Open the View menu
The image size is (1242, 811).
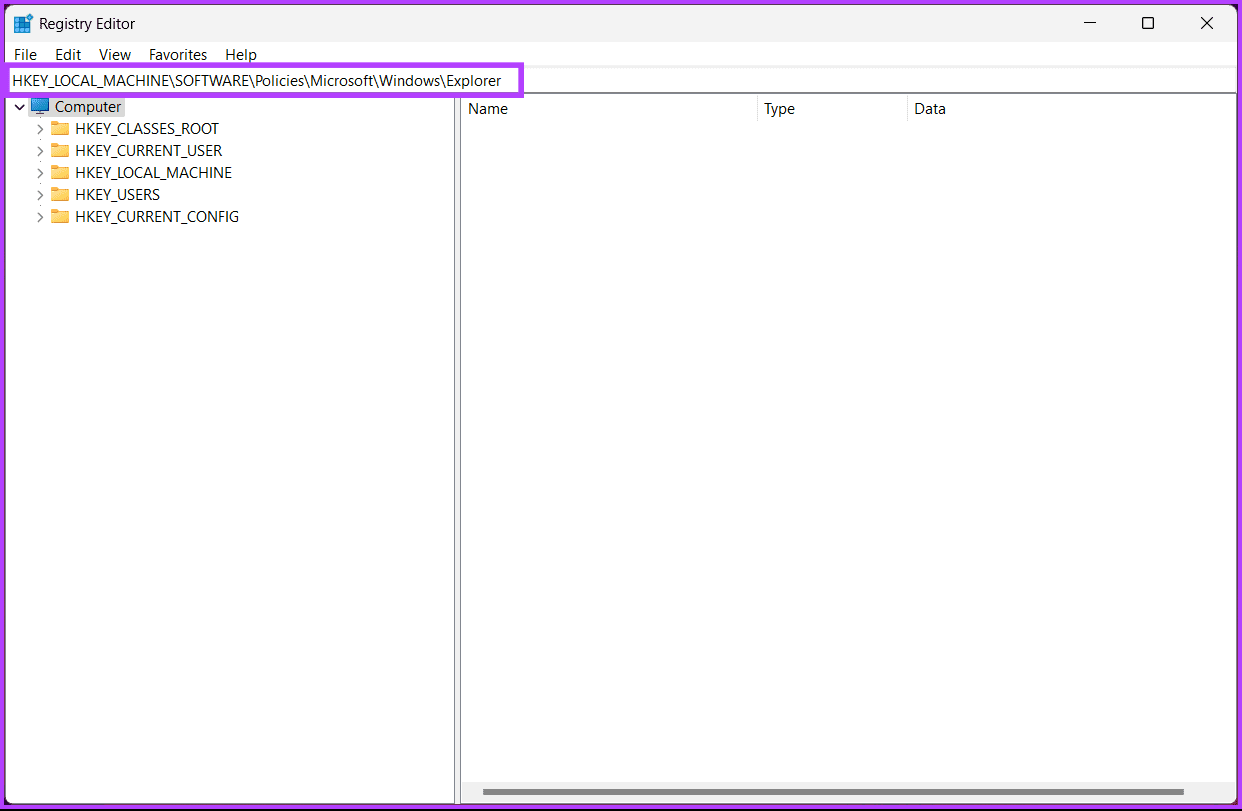(115, 55)
